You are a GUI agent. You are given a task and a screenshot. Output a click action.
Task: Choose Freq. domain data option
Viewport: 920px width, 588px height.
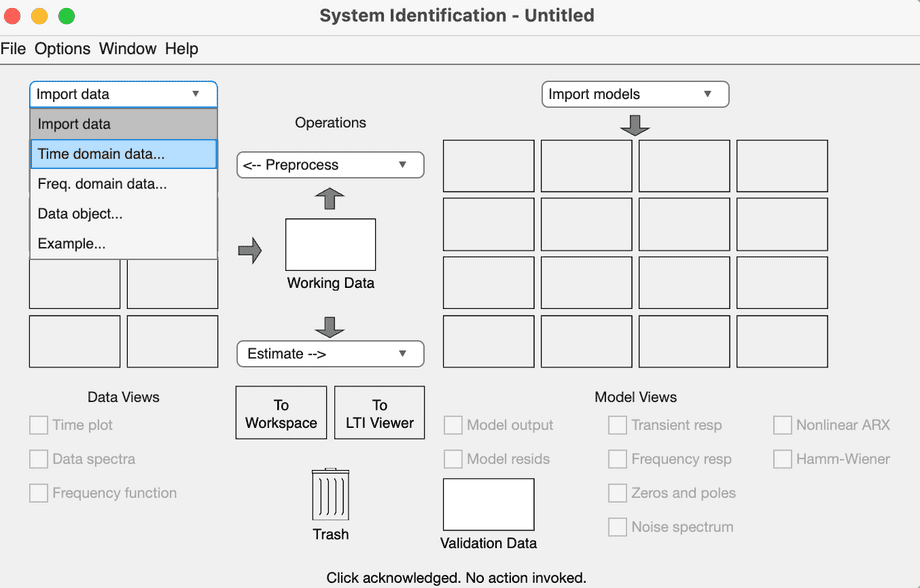point(123,184)
